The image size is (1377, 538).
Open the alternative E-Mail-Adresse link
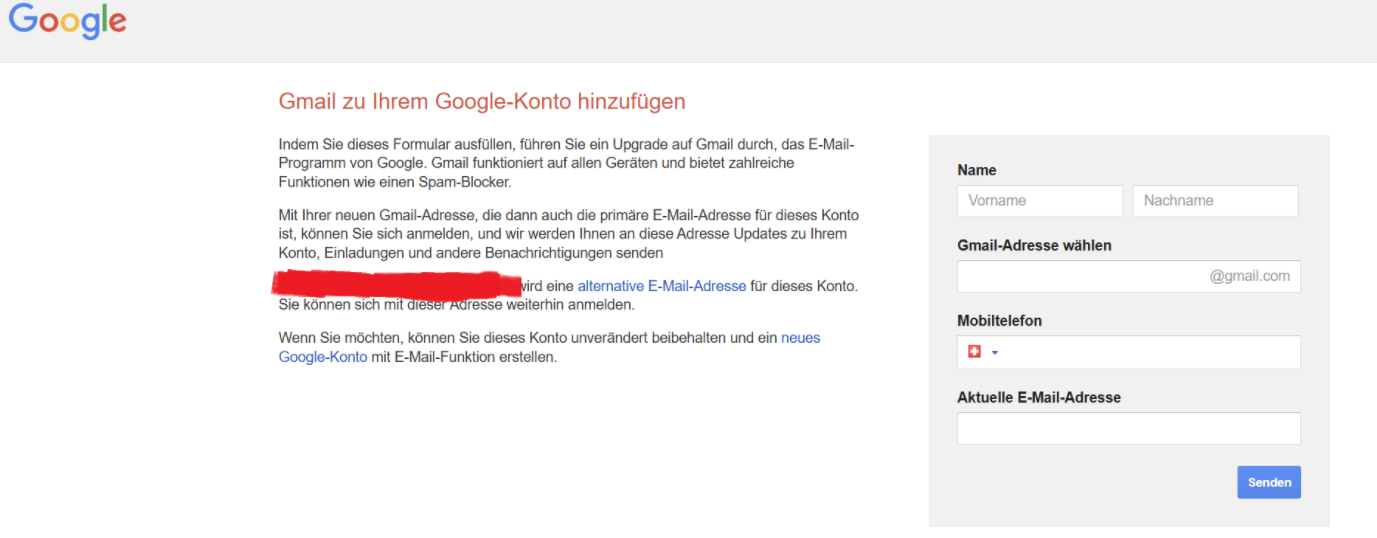click(x=662, y=286)
